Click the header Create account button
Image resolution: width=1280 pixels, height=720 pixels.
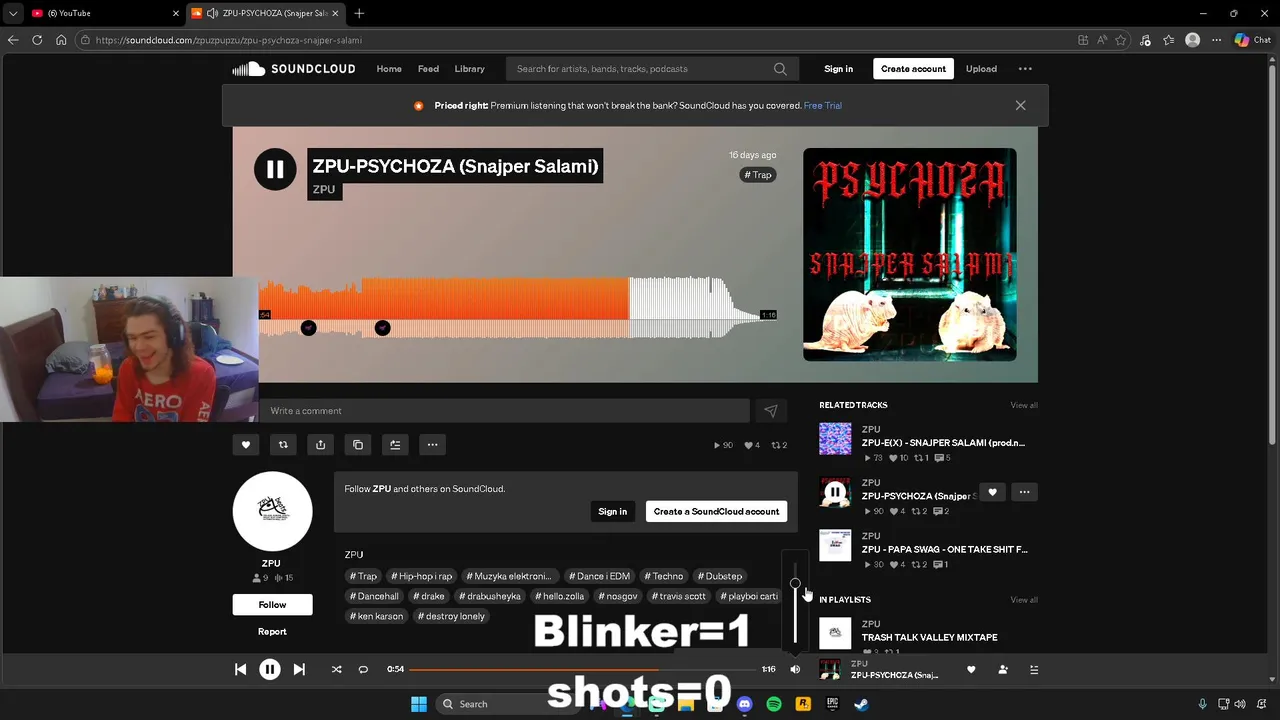click(913, 69)
